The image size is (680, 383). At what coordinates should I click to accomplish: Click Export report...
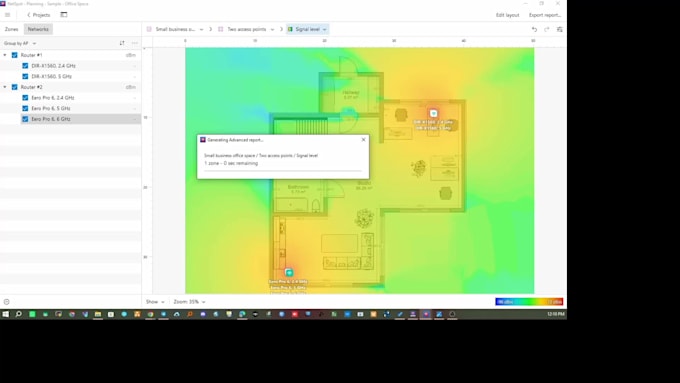pyautogui.click(x=545, y=15)
